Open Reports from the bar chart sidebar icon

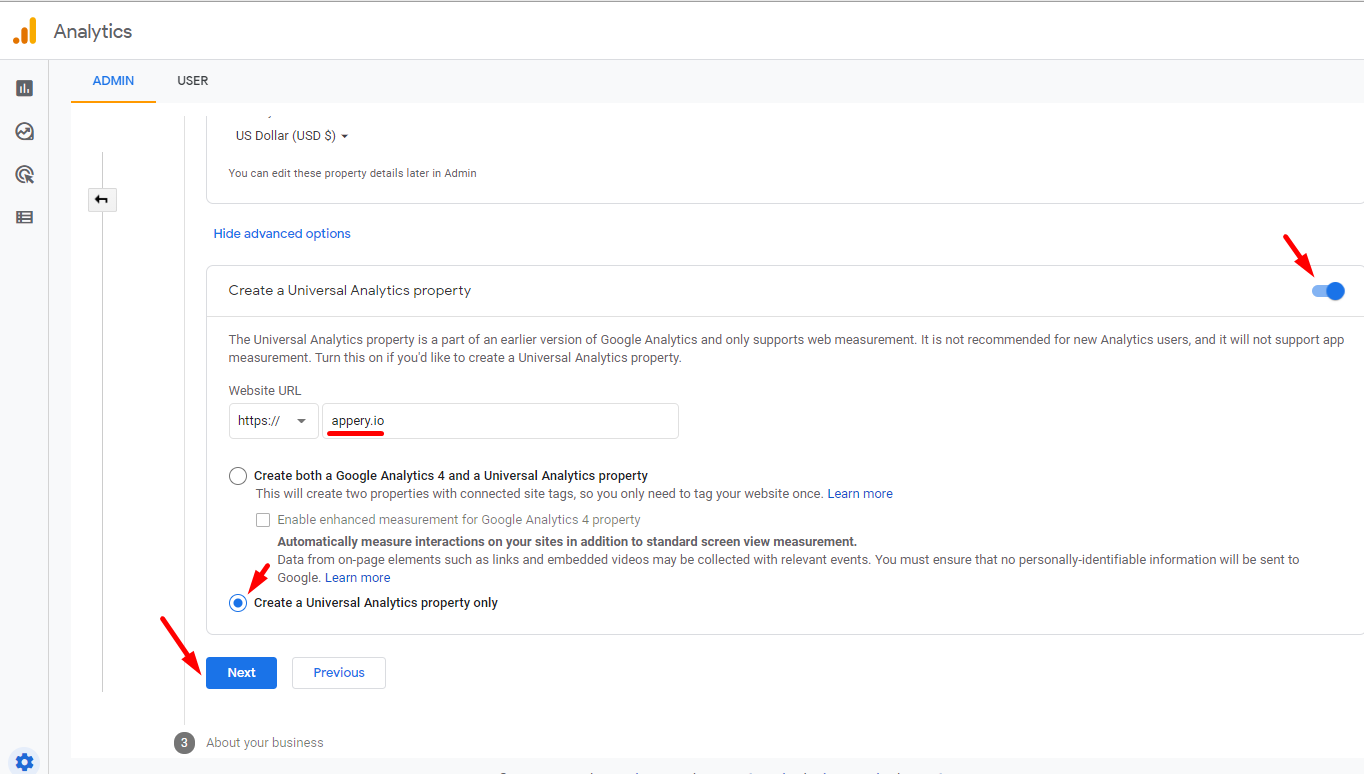[x=25, y=88]
